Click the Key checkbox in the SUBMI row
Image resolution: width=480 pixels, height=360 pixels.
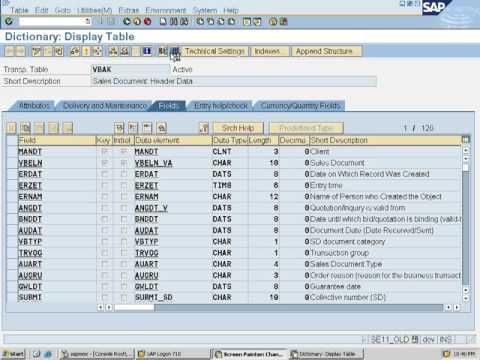(104, 297)
